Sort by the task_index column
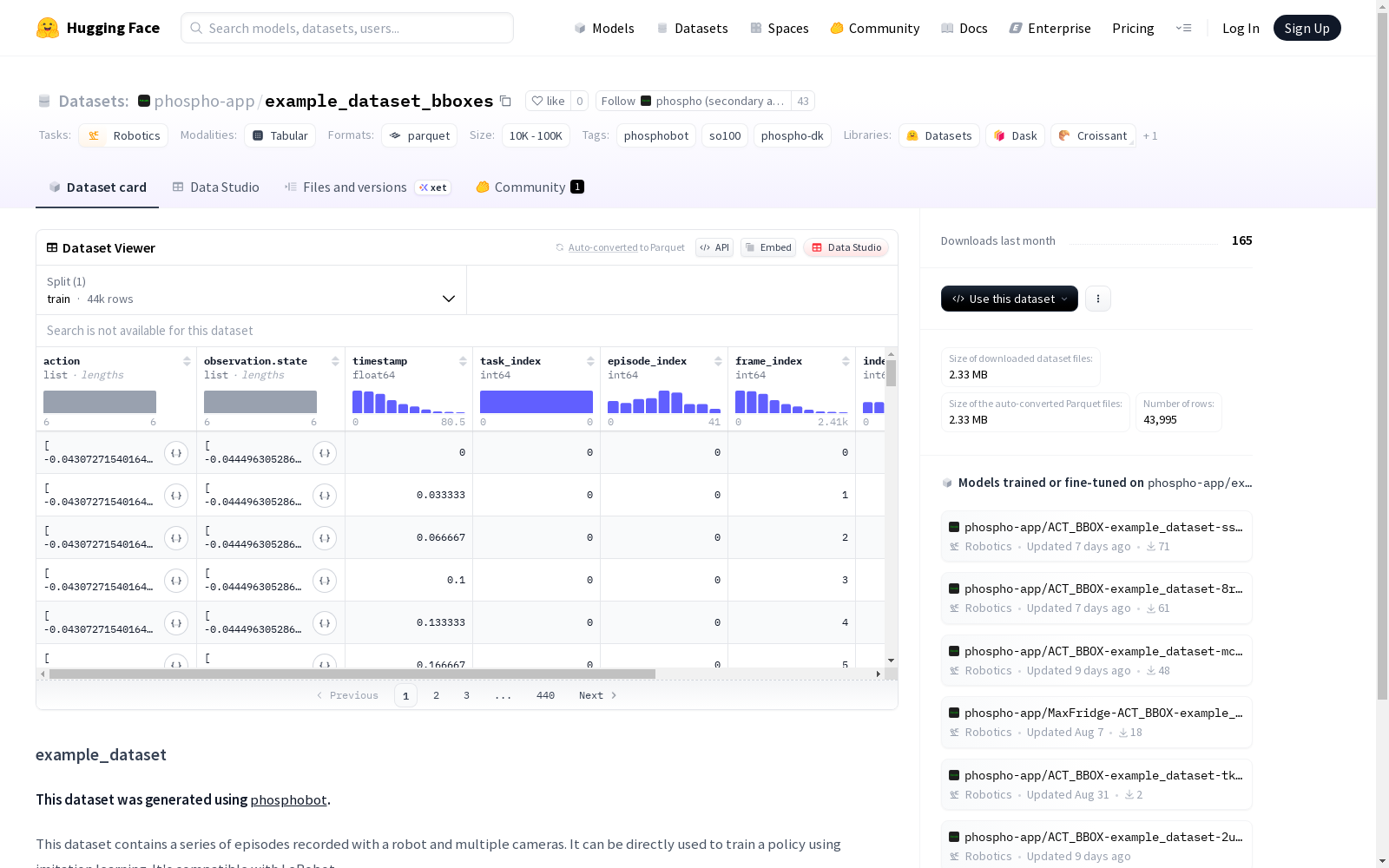 point(590,361)
